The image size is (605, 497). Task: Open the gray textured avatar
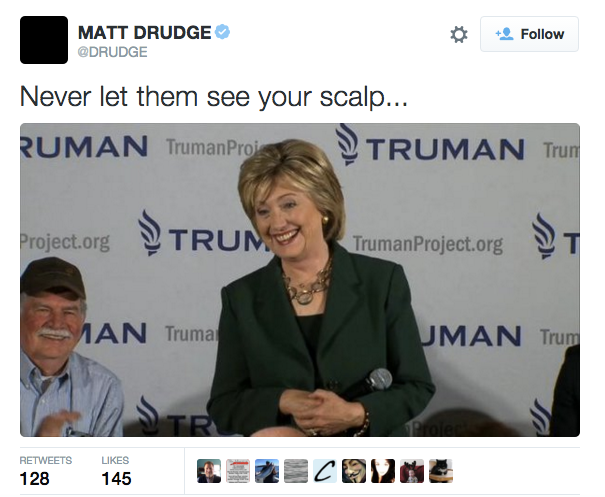click(296, 471)
